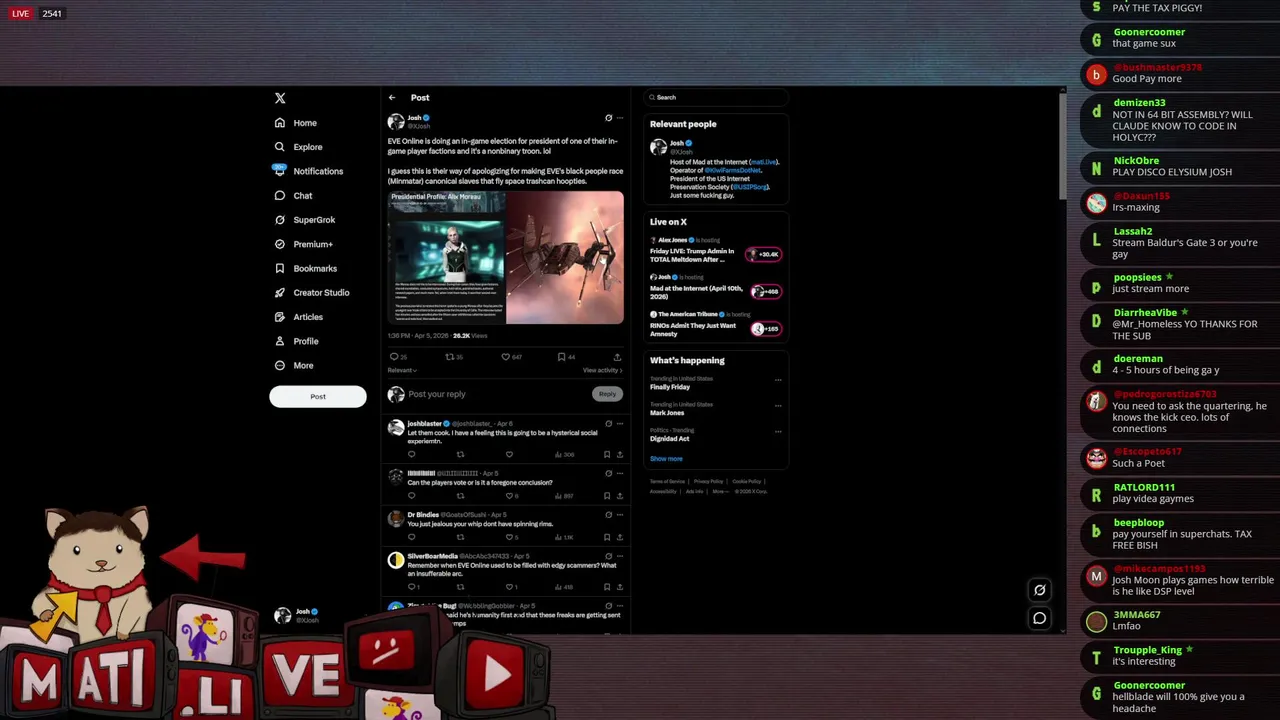Open Josh's avatar on the main post

coord(396,122)
